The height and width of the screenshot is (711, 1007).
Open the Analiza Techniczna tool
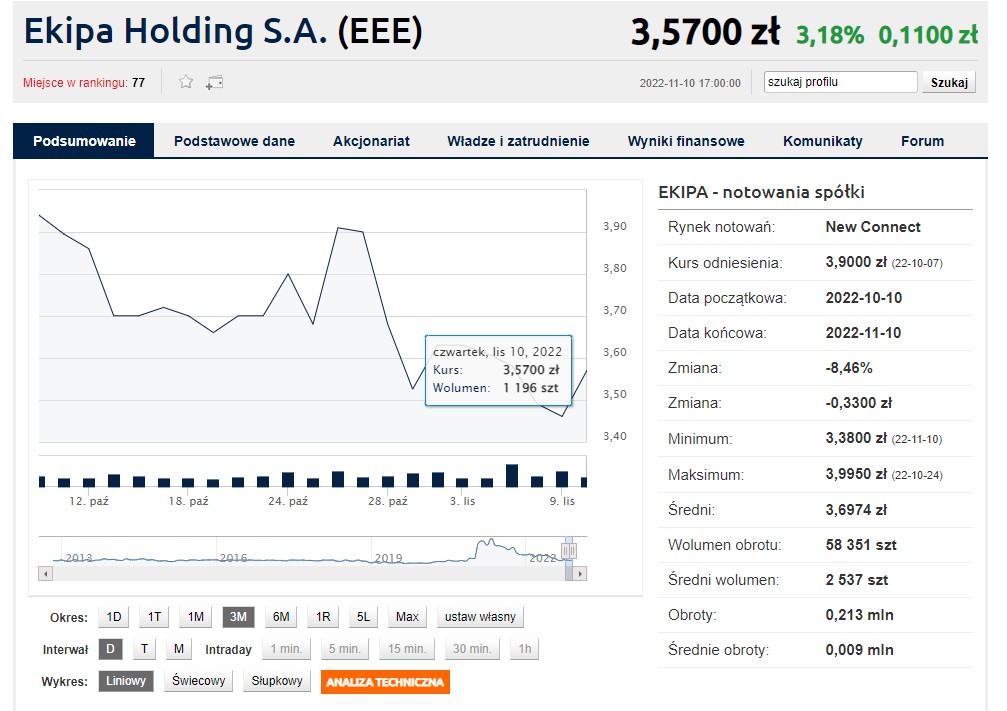[x=384, y=681]
